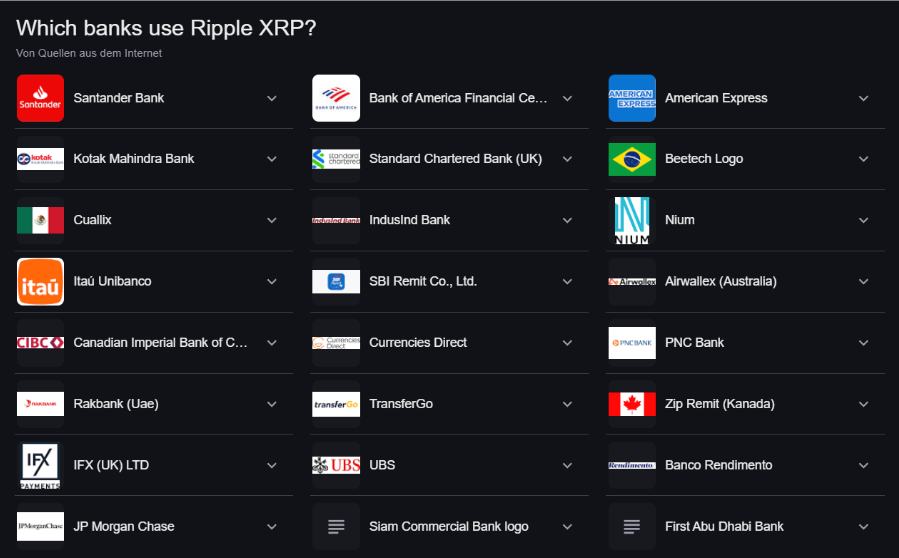Viewport: 899px width, 558px height.
Task: Open the Nium logo
Action: 632,220
